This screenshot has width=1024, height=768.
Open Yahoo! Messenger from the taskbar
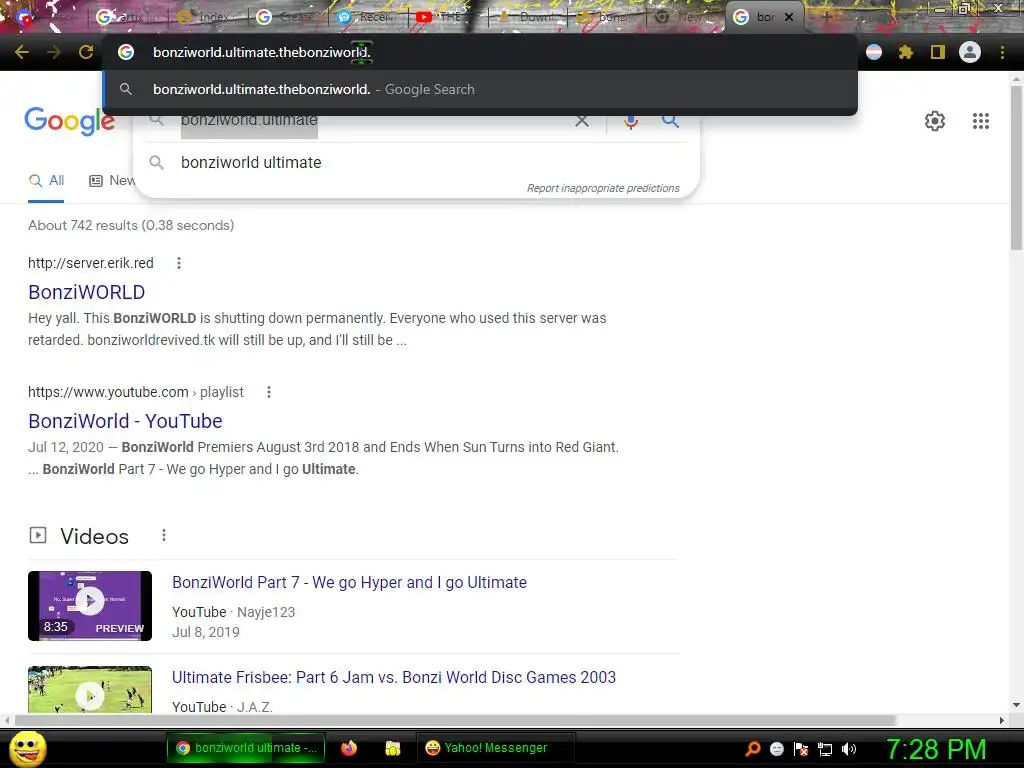[496, 748]
